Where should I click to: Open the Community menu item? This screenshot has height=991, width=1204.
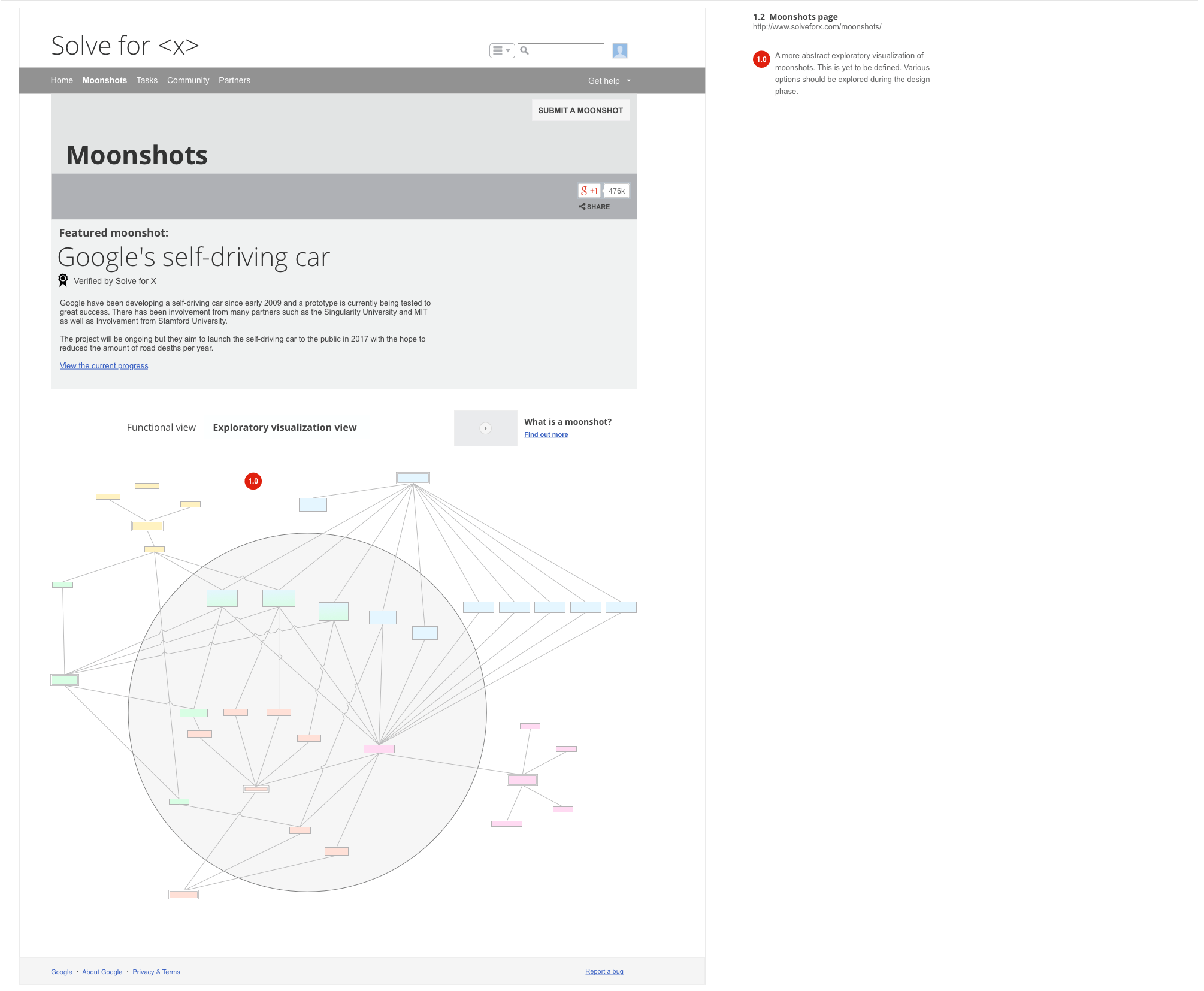pyautogui.click(x=188, y=81)
